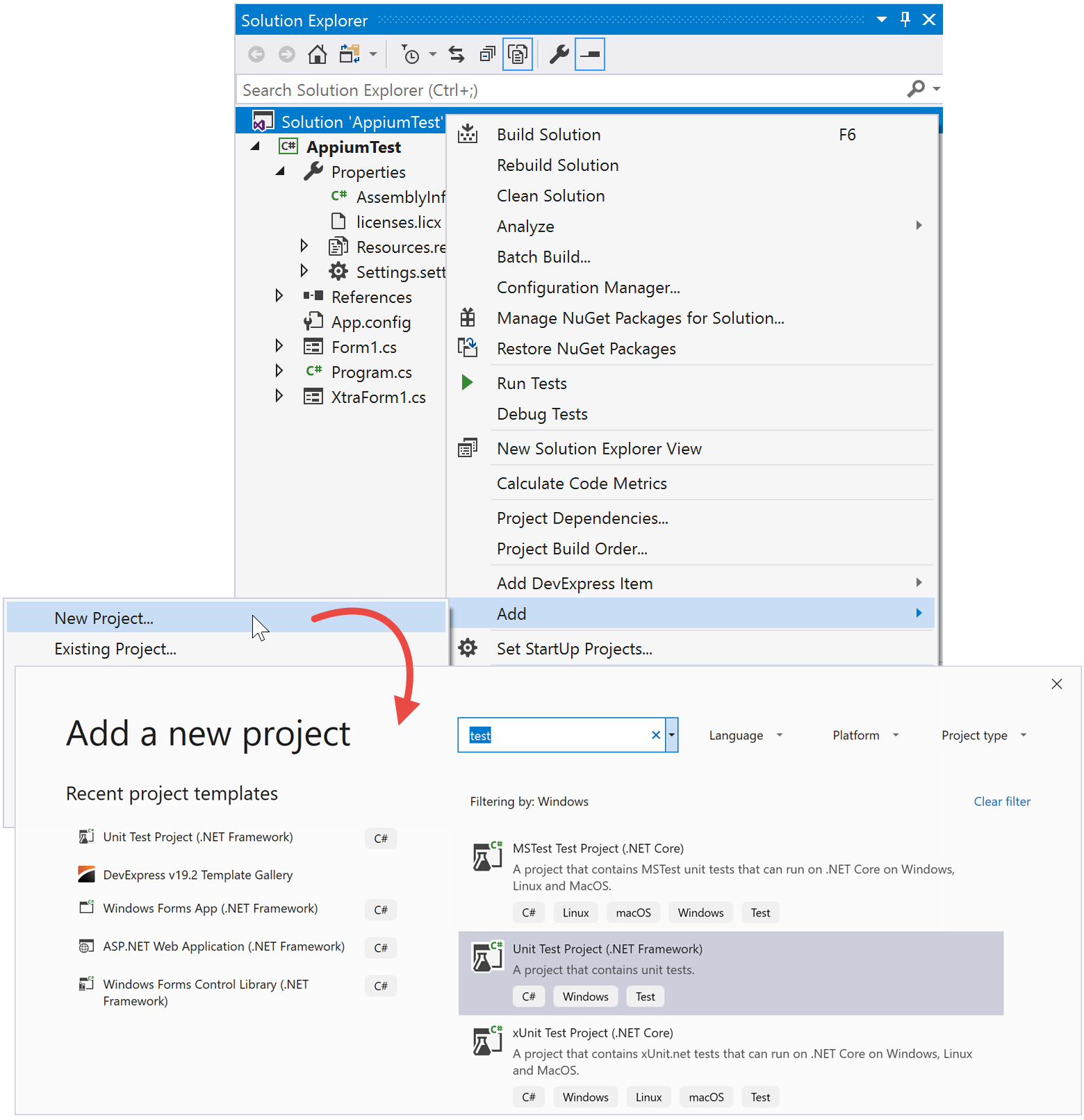Click Set StartUp Projects...
The image size is (1084, 1120).
point(691,649)
